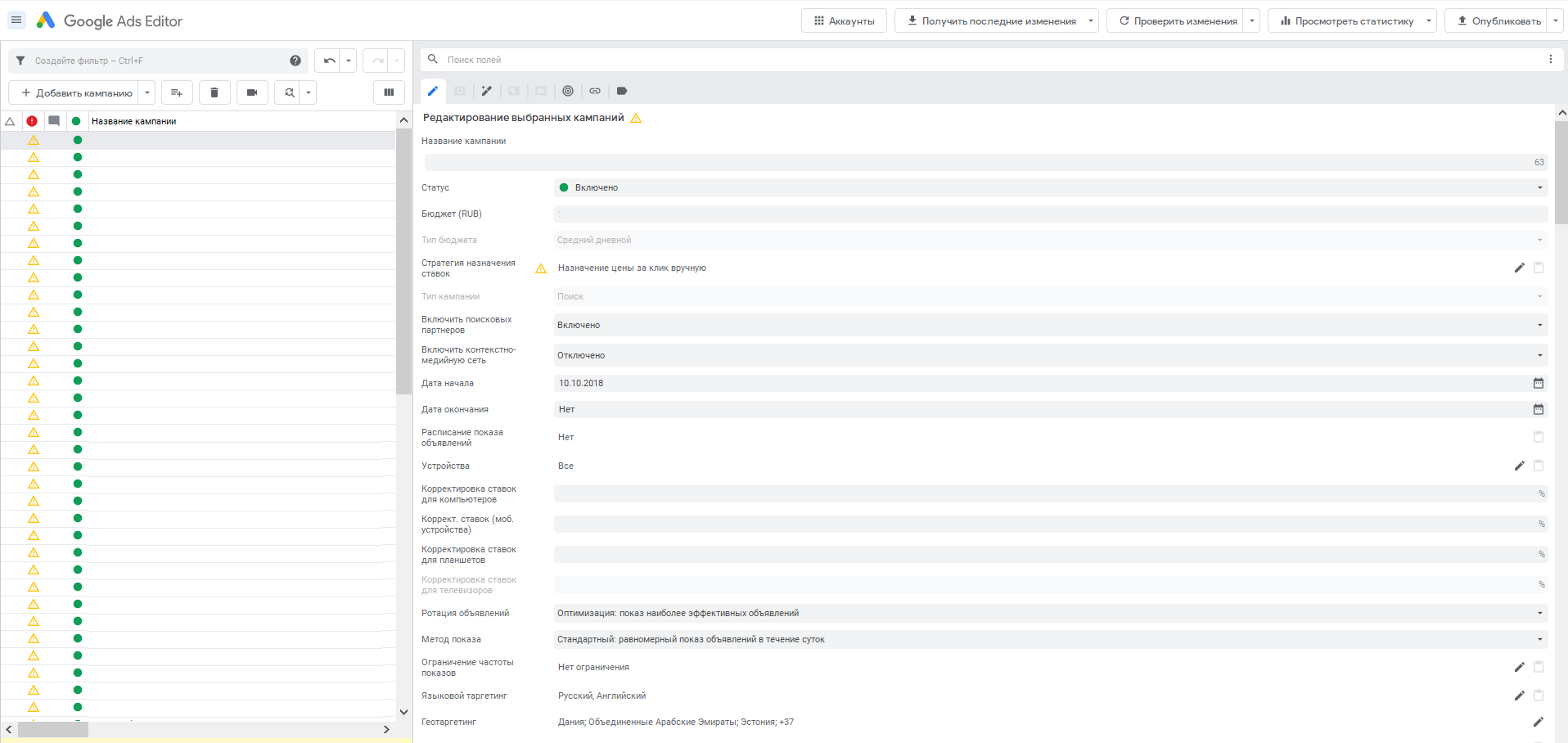Click the filter help question mark icon
Viewport: 1568px width, 743px height.
pos(295,61)
